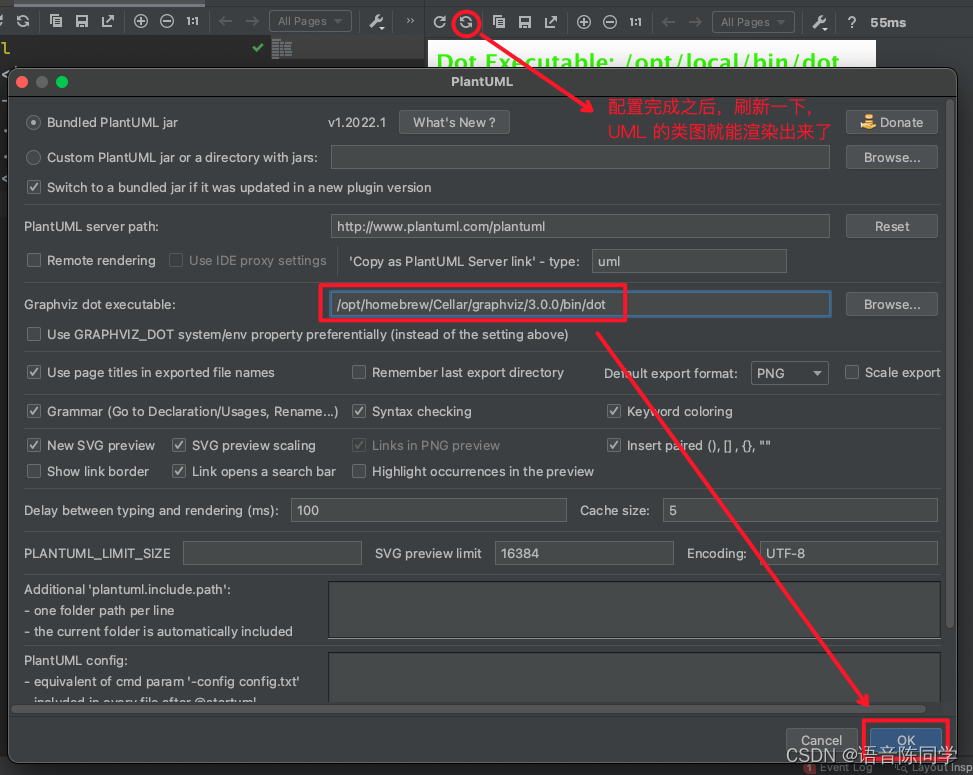This screenshot has height=775, width=973.
Task: Click the Encoding UTF-8 field
Action: pos(848,553)
